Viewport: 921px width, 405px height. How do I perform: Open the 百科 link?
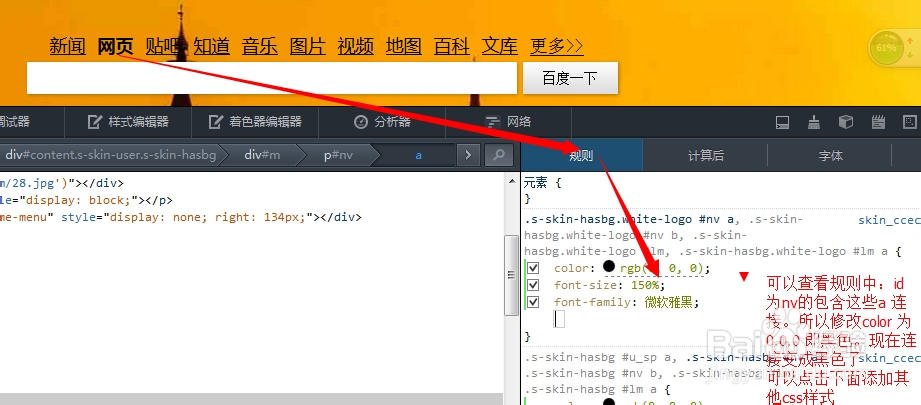(452, 46)
